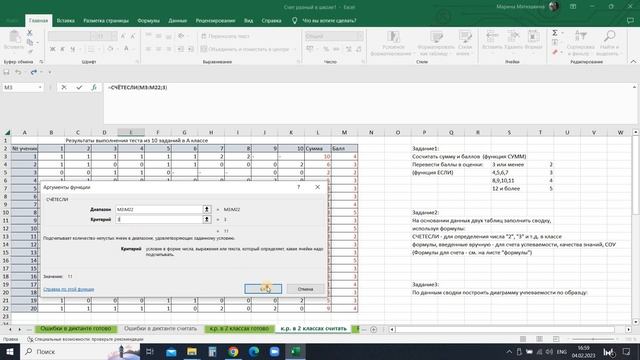Open the customize quick access toolbar dropdown
Image resolution: width=640 pixels, height=360 pixels.
click(50, 72)
